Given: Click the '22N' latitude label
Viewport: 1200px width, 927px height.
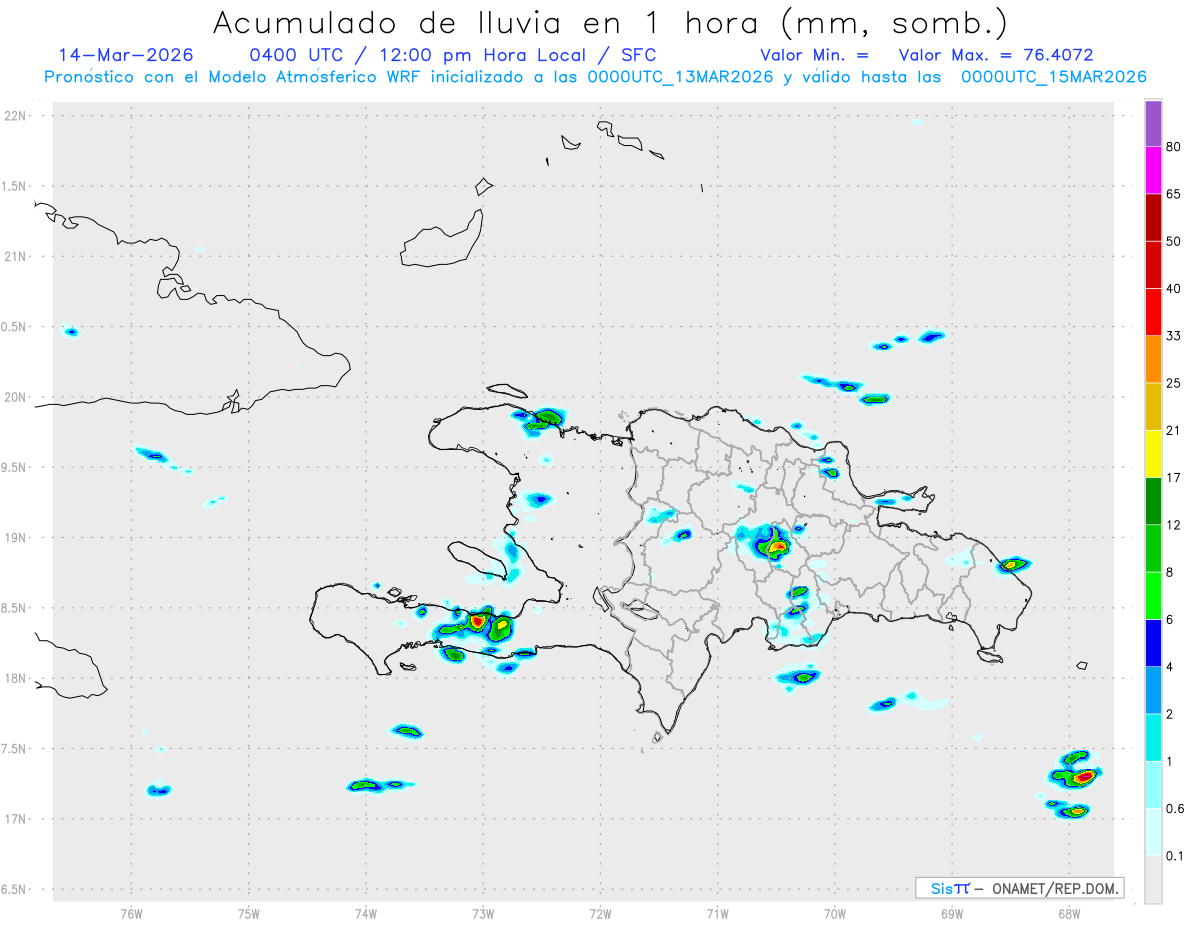Looking at the screenshot, I should coord(15,116).
